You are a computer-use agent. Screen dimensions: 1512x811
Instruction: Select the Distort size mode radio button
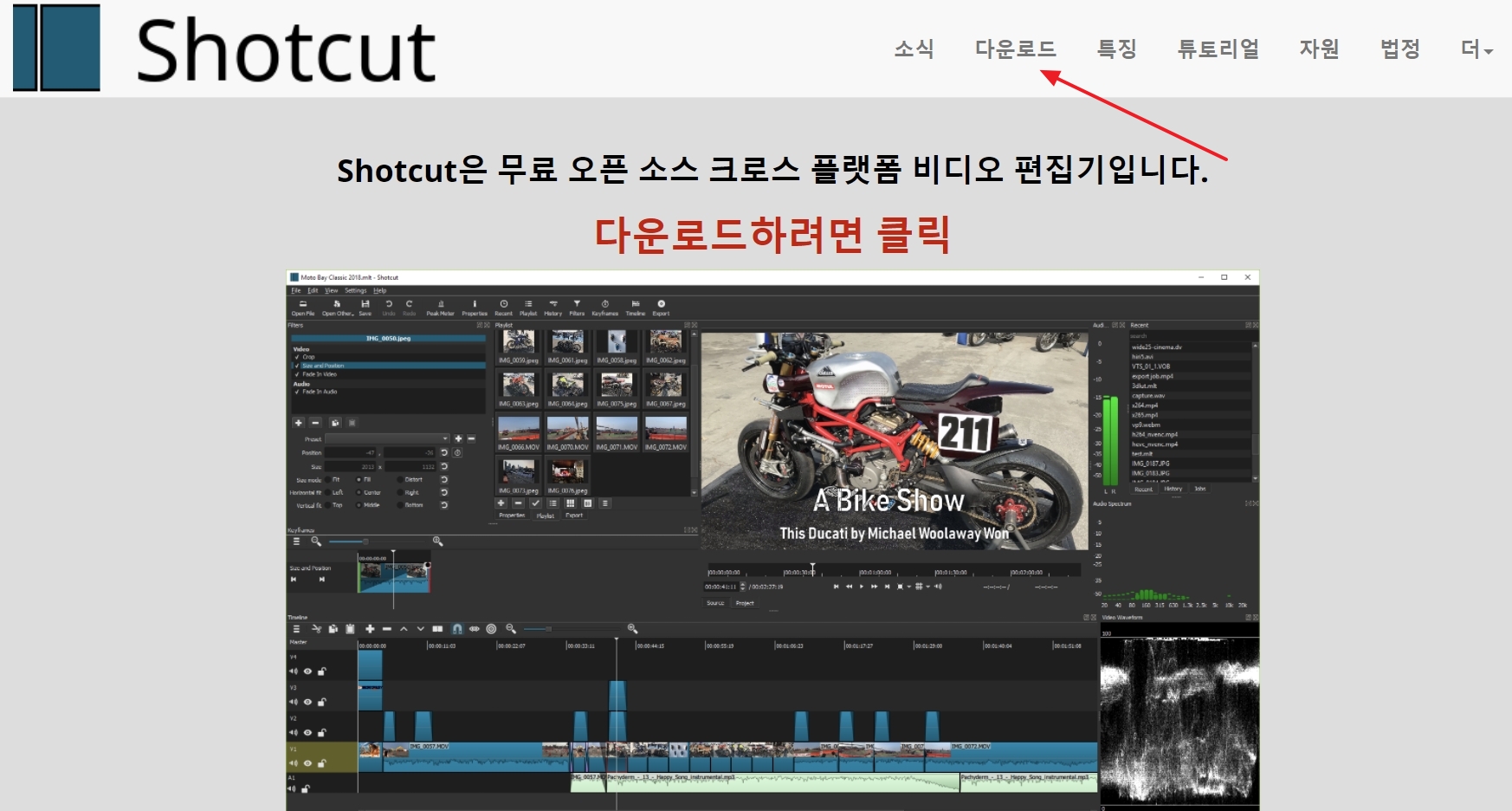[400, 479]
